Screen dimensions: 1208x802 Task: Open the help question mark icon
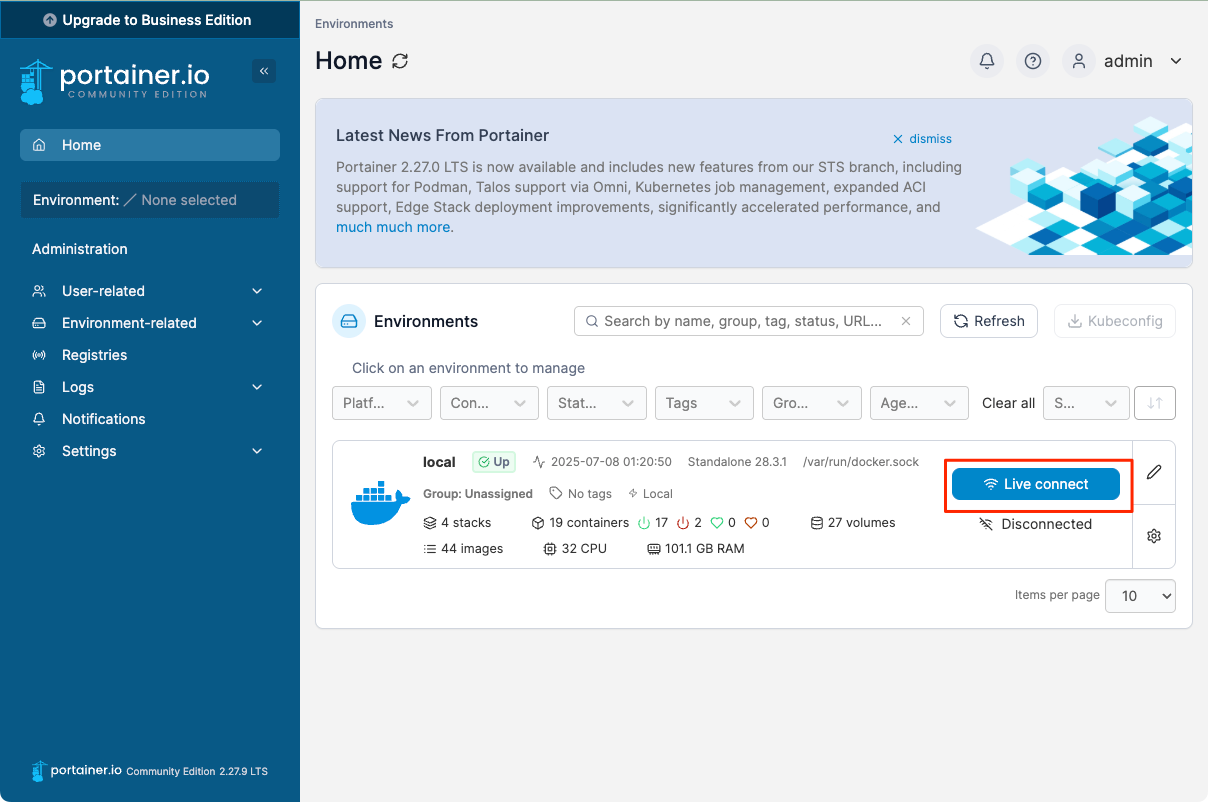click(x=1033, y=61)
